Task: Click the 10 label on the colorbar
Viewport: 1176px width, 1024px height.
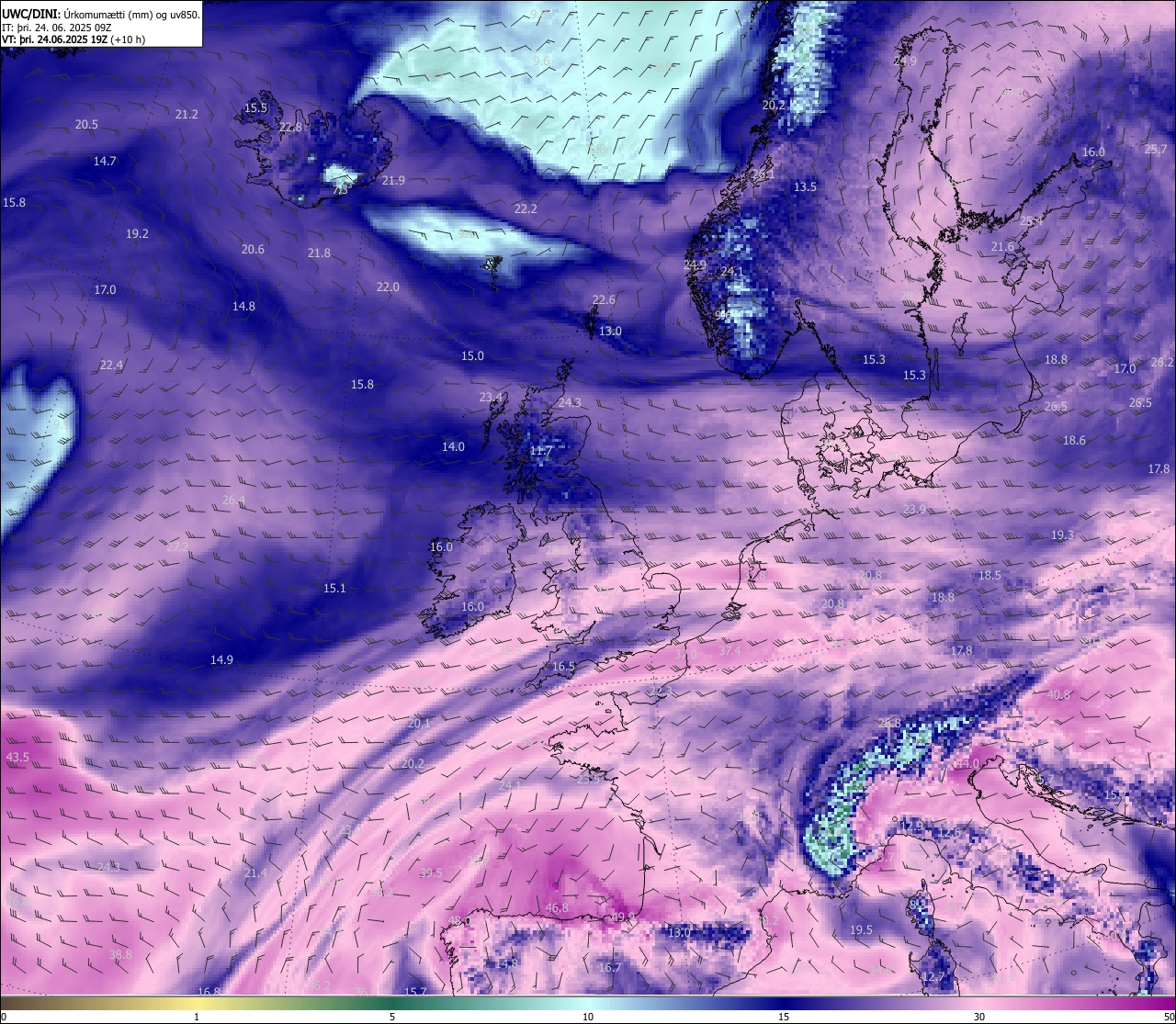Action: coord(588,1017)
